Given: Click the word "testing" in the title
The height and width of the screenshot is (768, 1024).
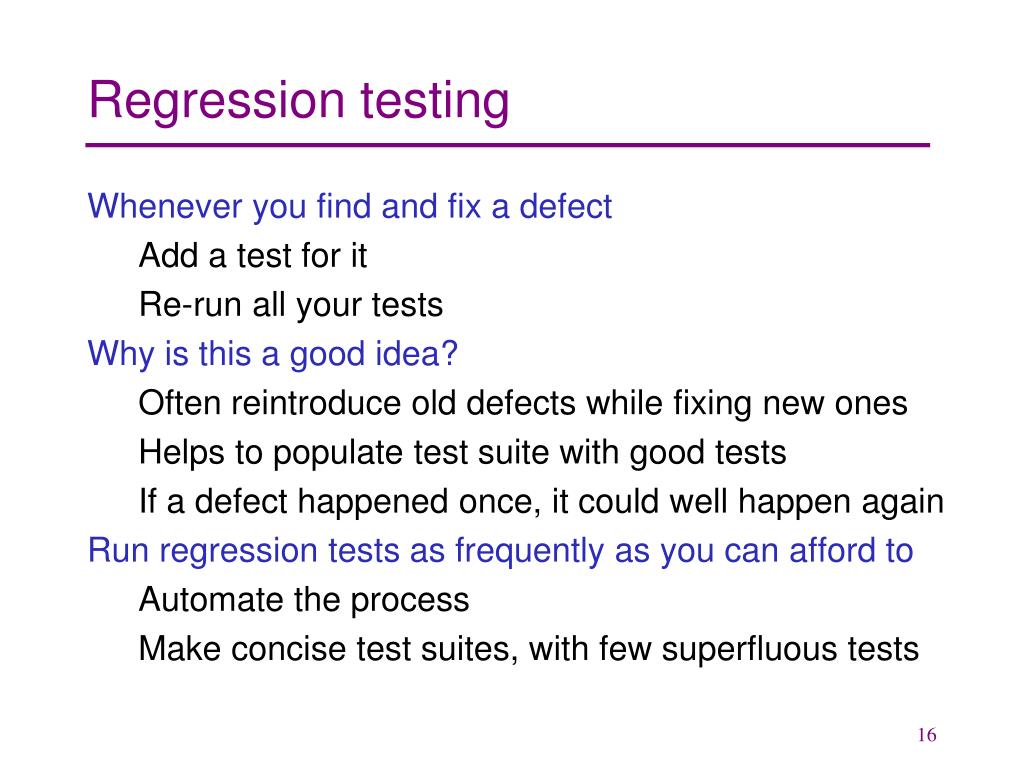Looking at the screenshot, I should tap(435, 102).
